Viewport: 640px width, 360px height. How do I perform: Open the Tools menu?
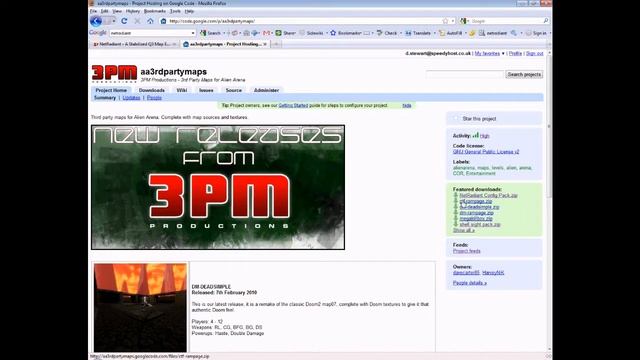coord(175,11)
